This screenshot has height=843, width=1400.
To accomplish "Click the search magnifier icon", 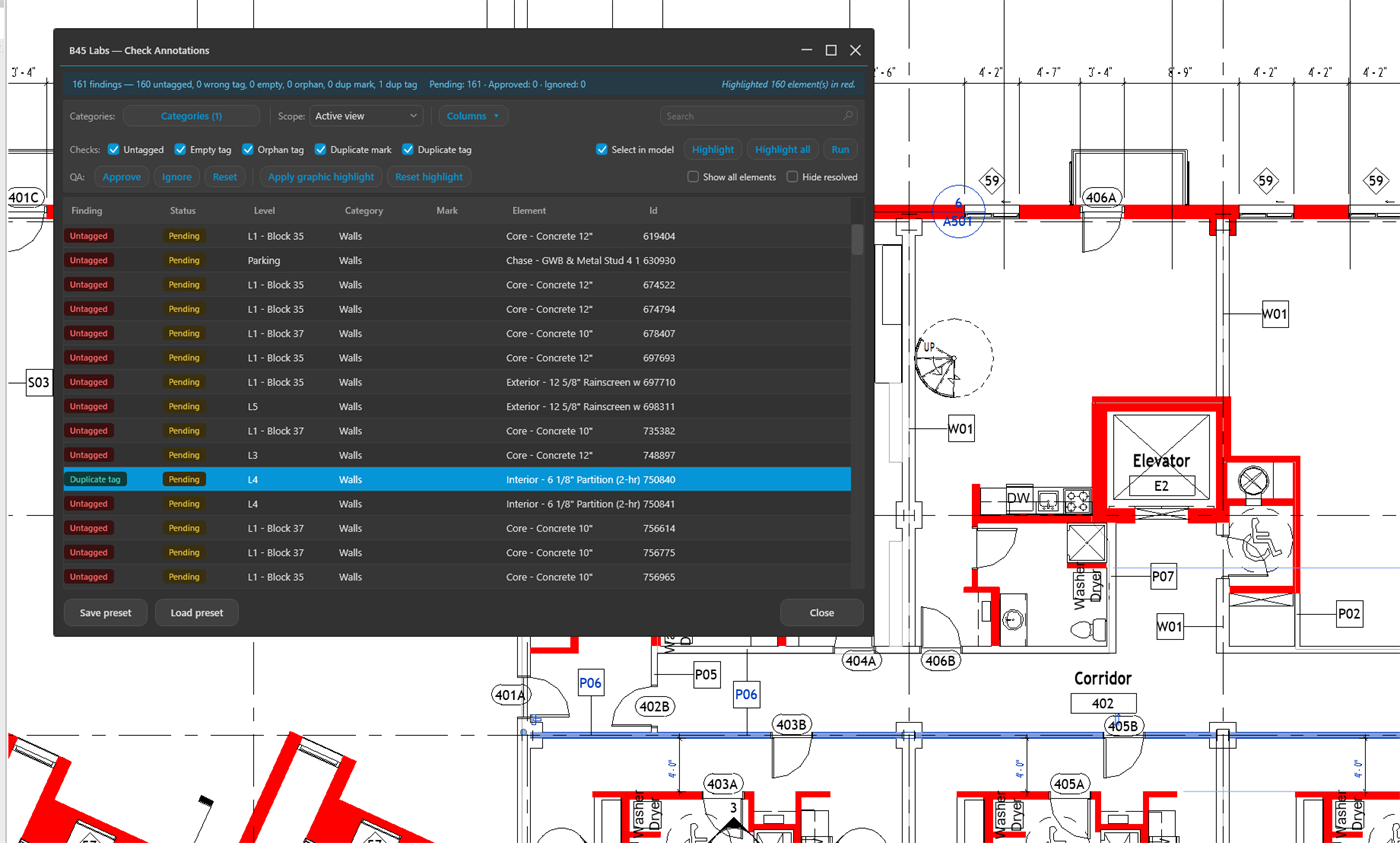I will tap(847, 116).
